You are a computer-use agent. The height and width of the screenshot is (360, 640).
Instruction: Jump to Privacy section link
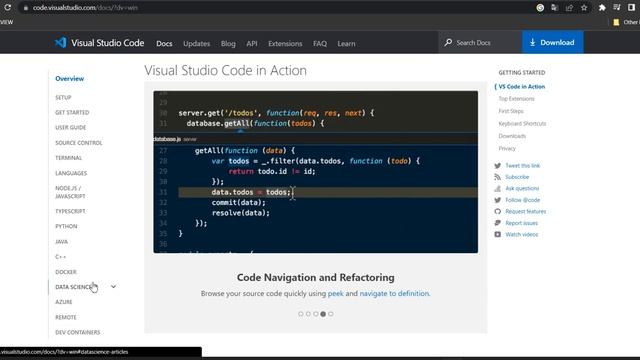click(507, 149)
